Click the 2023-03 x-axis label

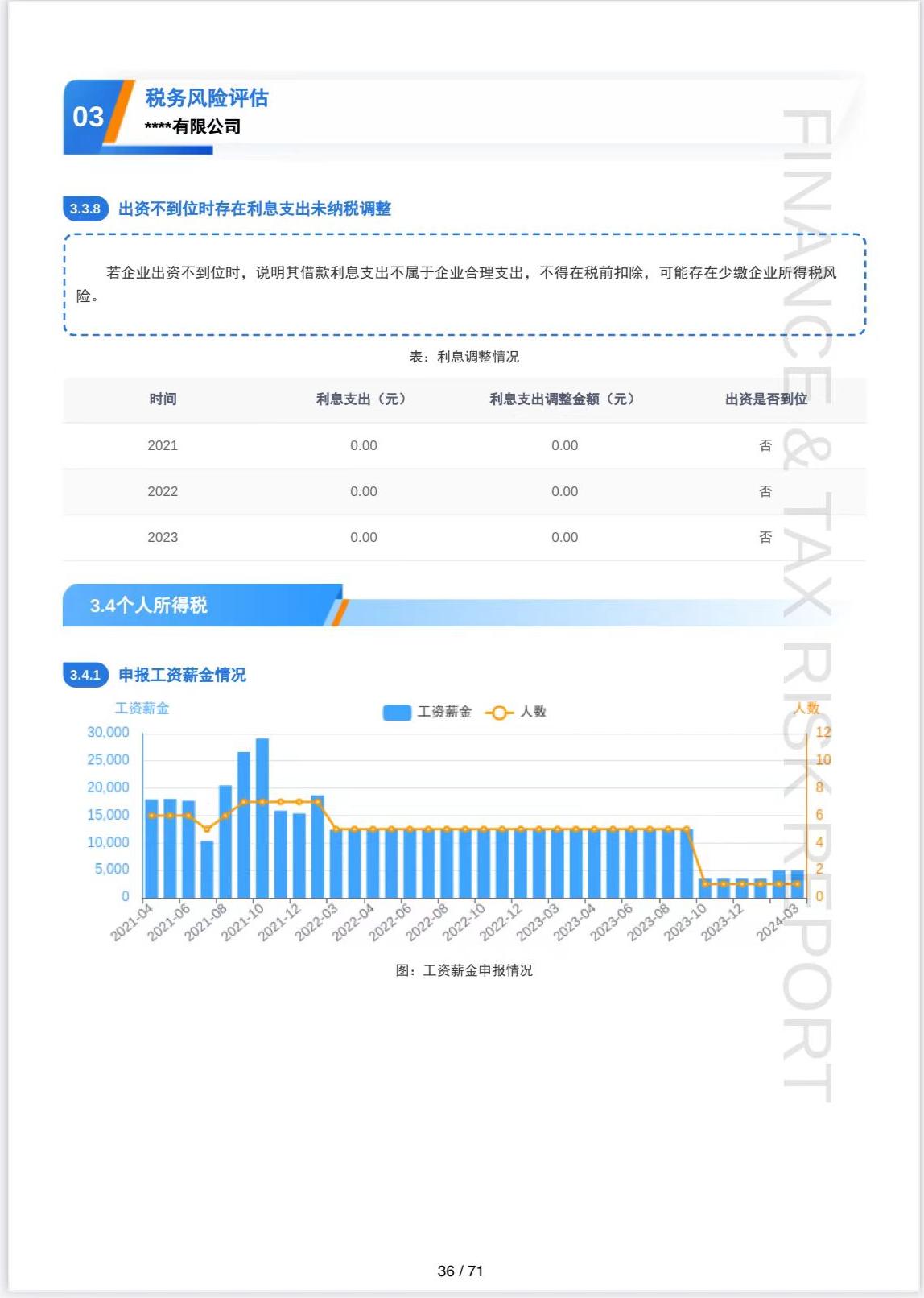538,923
